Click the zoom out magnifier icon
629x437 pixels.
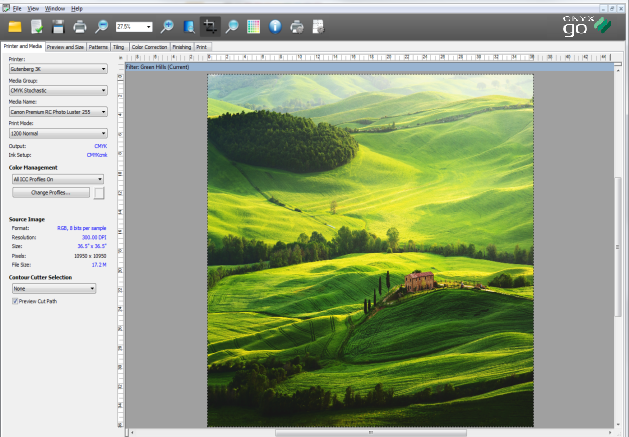pyautogui.click(x=101, y=26)
